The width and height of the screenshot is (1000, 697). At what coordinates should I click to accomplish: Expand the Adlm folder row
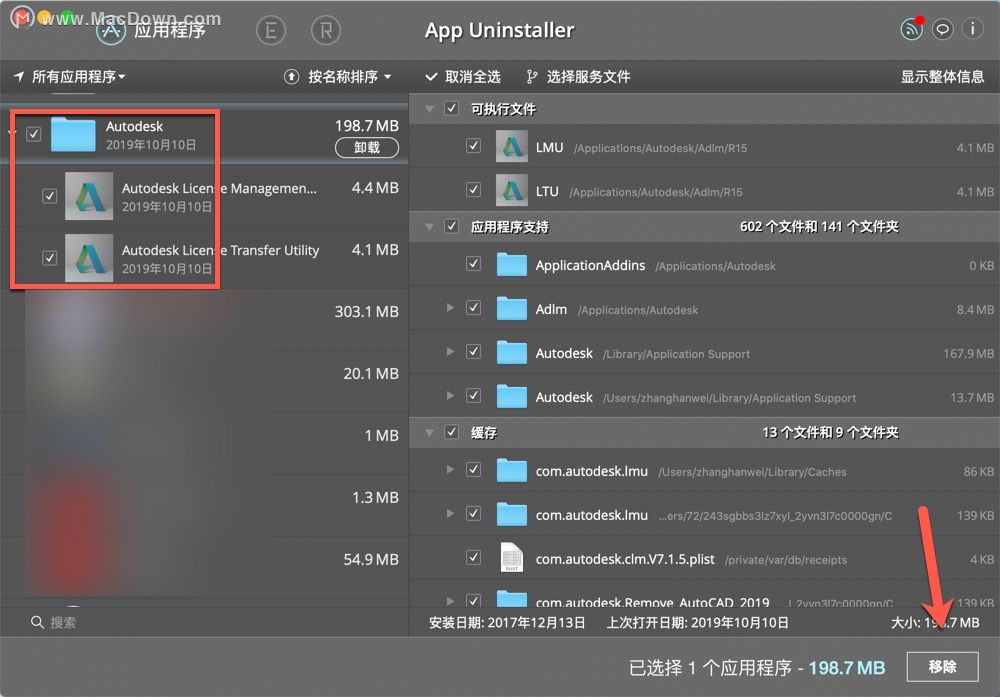pyautogui.click(x=450, y=308)
